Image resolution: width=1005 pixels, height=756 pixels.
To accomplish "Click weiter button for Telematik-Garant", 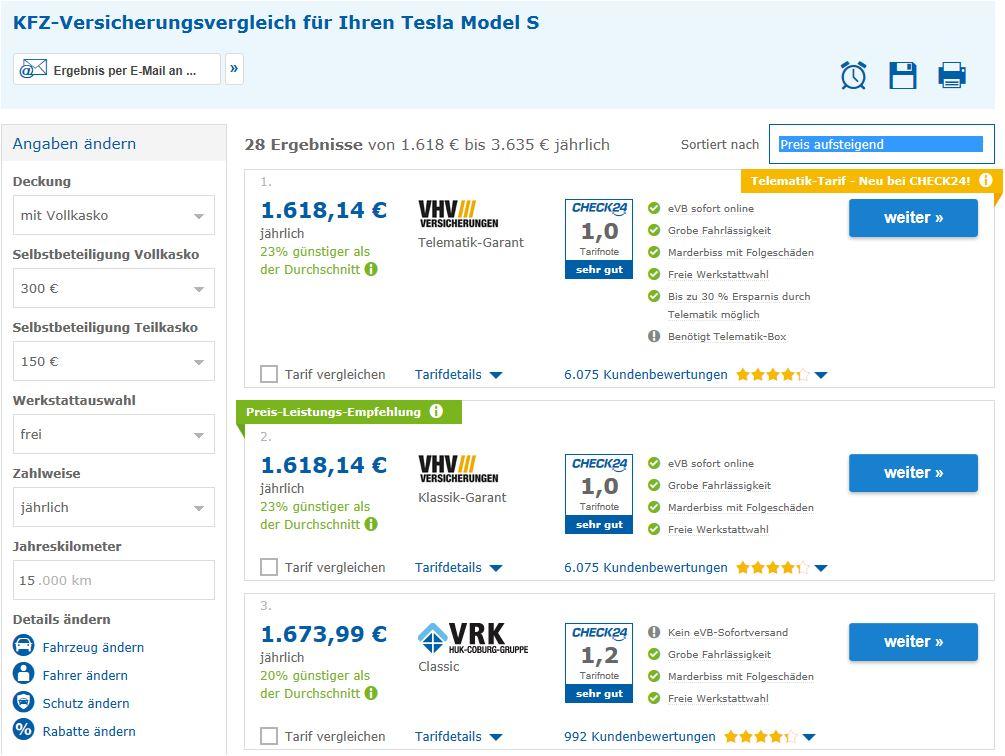I will pyautogui.click(x=913, y=218).
